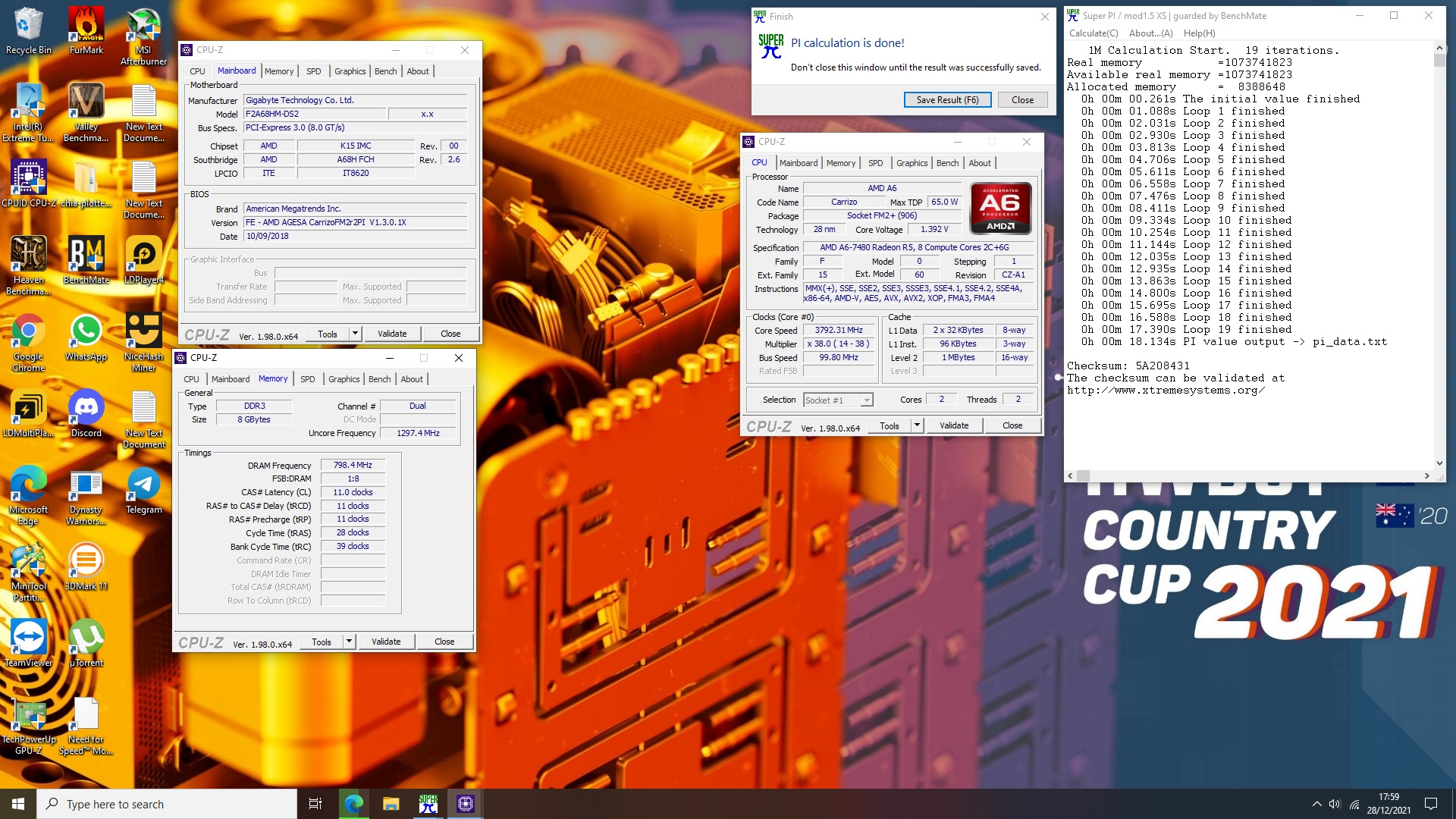The height and width of the screenshot is (819, 1456).
Task: Open CPUID CPU-Z desktop shortcut
Action: coord(28,184)
